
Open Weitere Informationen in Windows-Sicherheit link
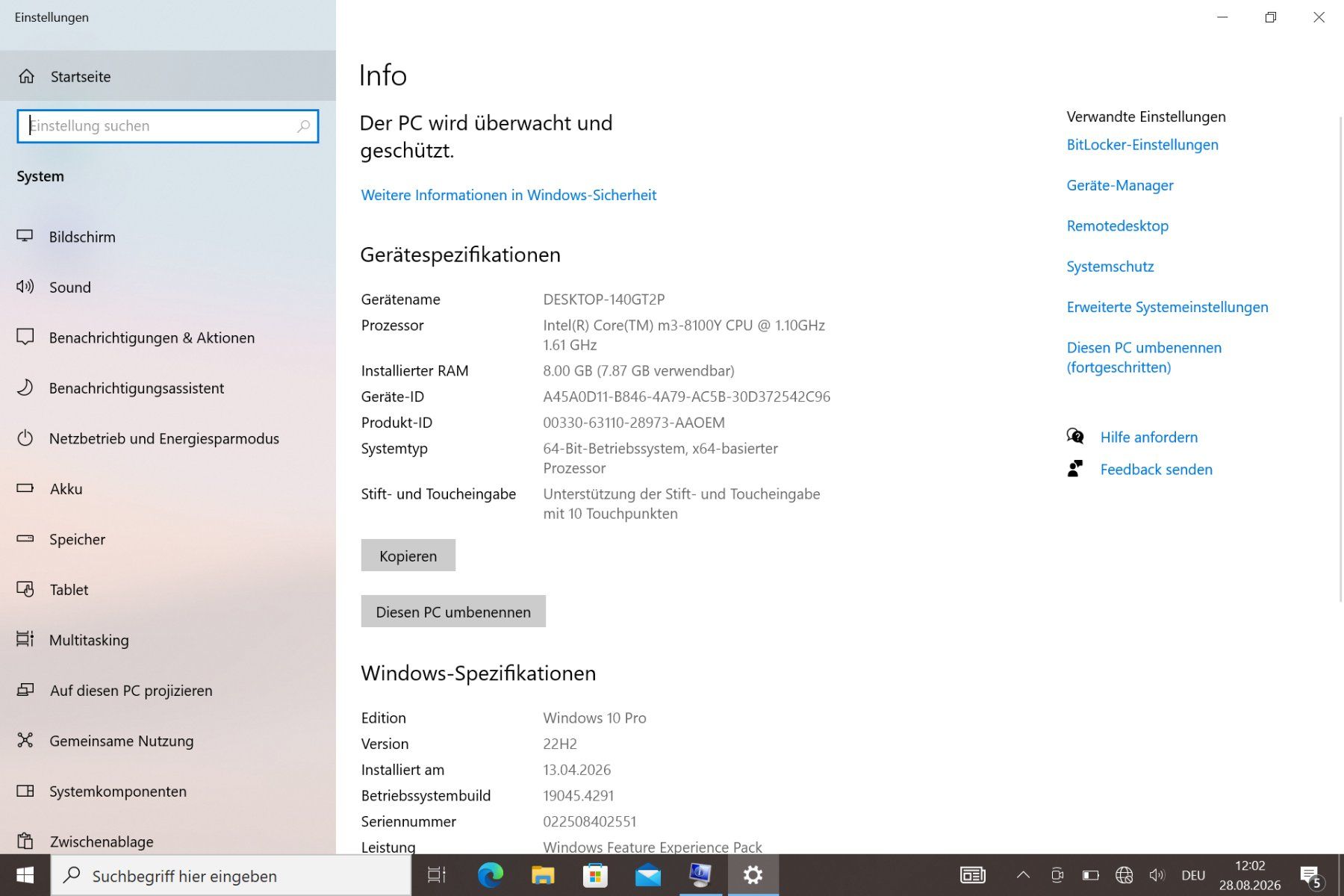tap(508, 195)
